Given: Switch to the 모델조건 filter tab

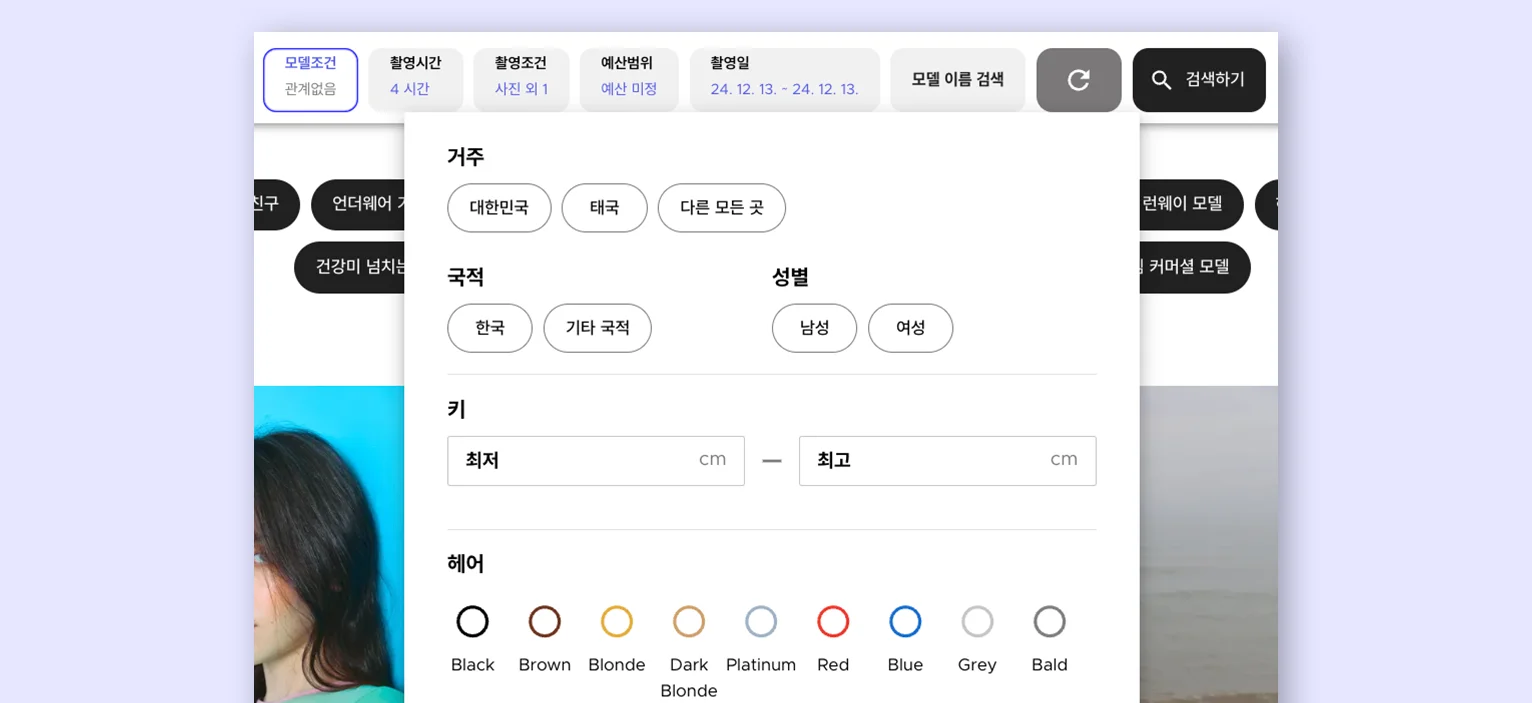Looking at the screenshot, I should tap(310, 79).
